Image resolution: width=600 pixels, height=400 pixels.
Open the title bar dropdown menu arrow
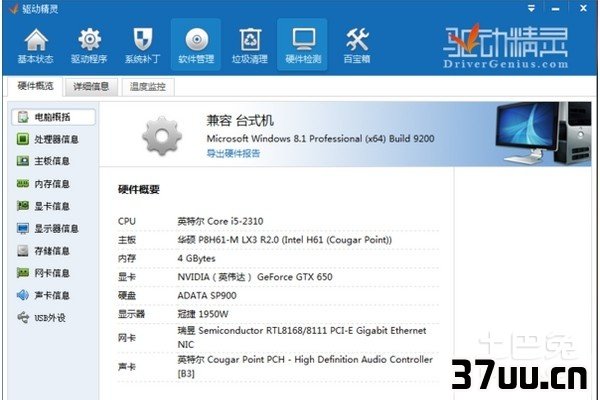click(x=531, y=8)
